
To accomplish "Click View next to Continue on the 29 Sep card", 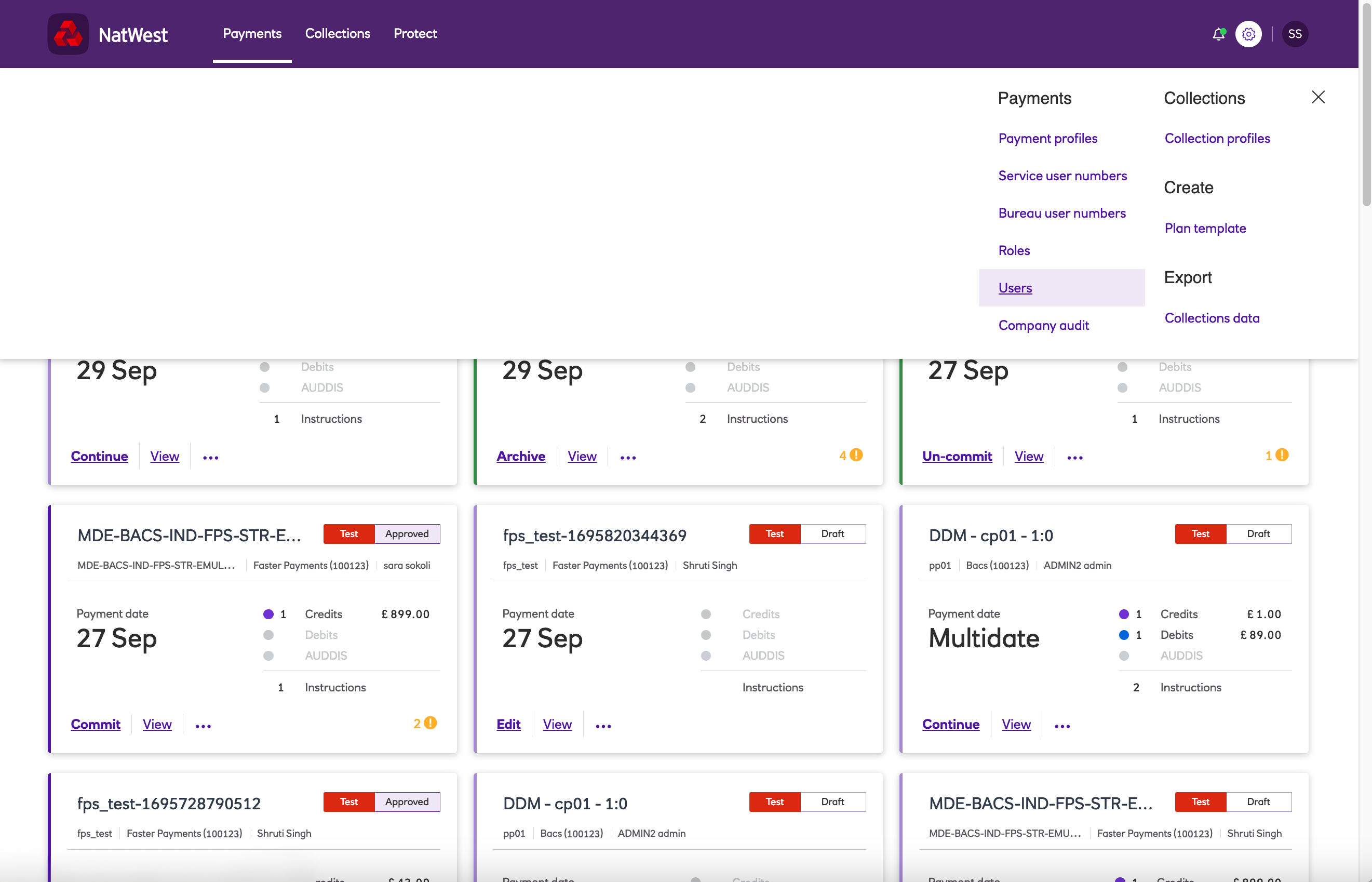I will (x=164, y=456).
